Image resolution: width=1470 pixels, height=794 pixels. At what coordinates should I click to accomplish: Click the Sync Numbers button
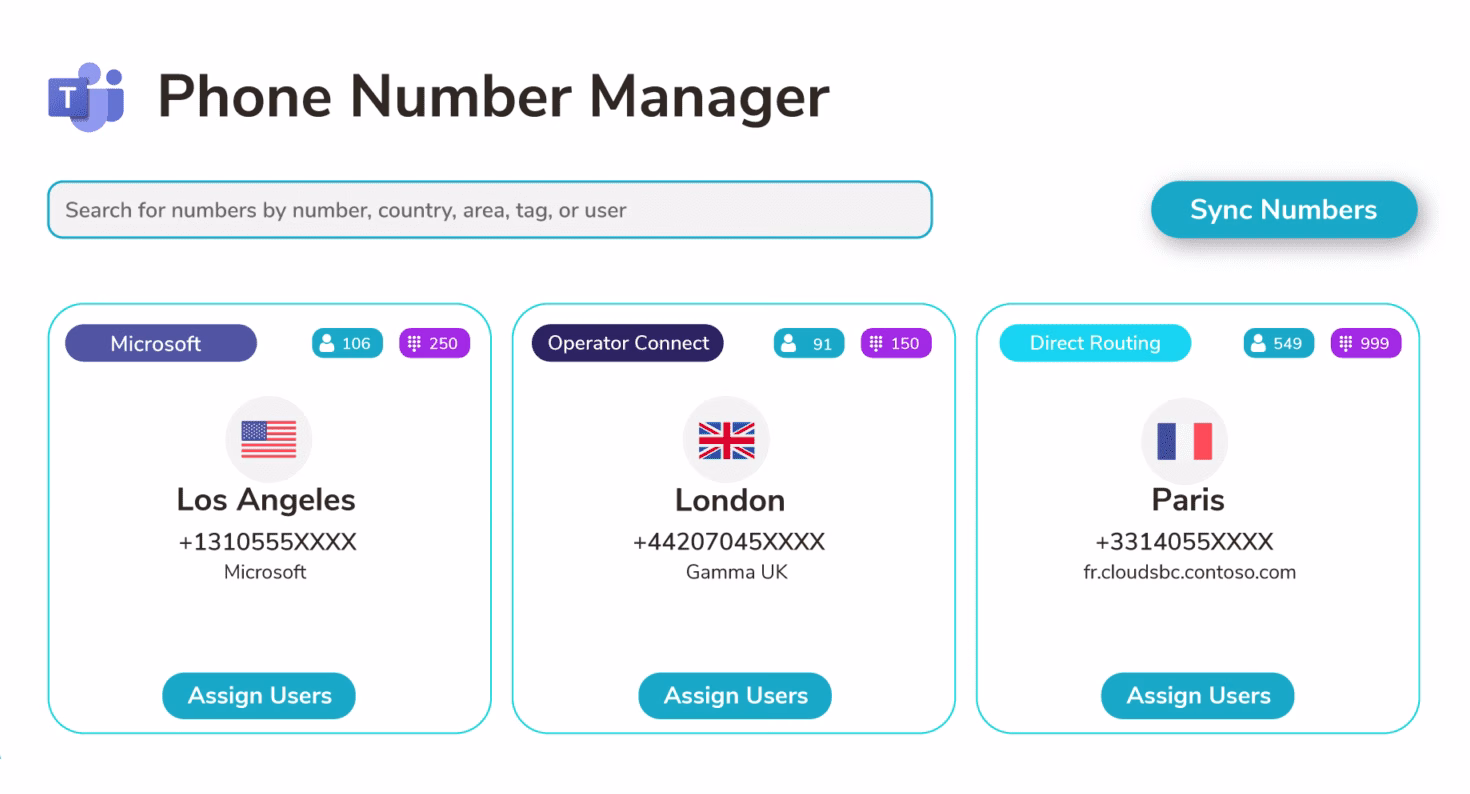coord(1283,210)
